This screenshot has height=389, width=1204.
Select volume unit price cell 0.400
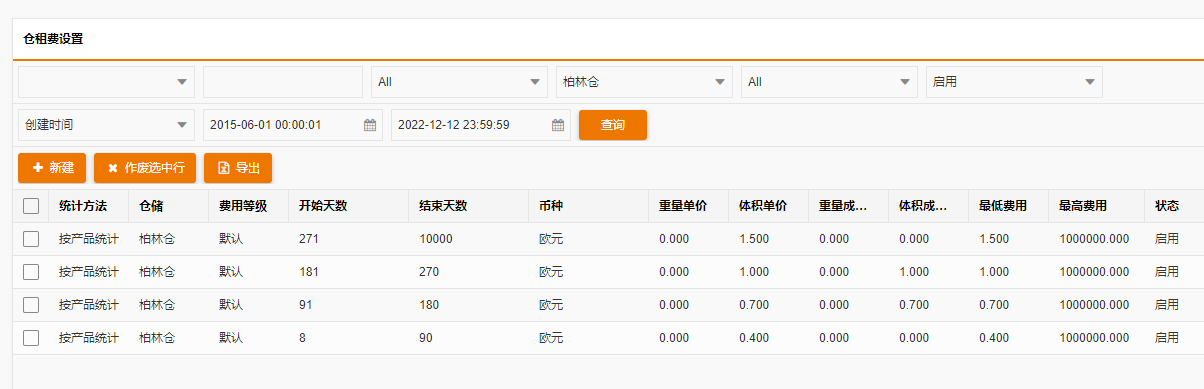(769, 338)
